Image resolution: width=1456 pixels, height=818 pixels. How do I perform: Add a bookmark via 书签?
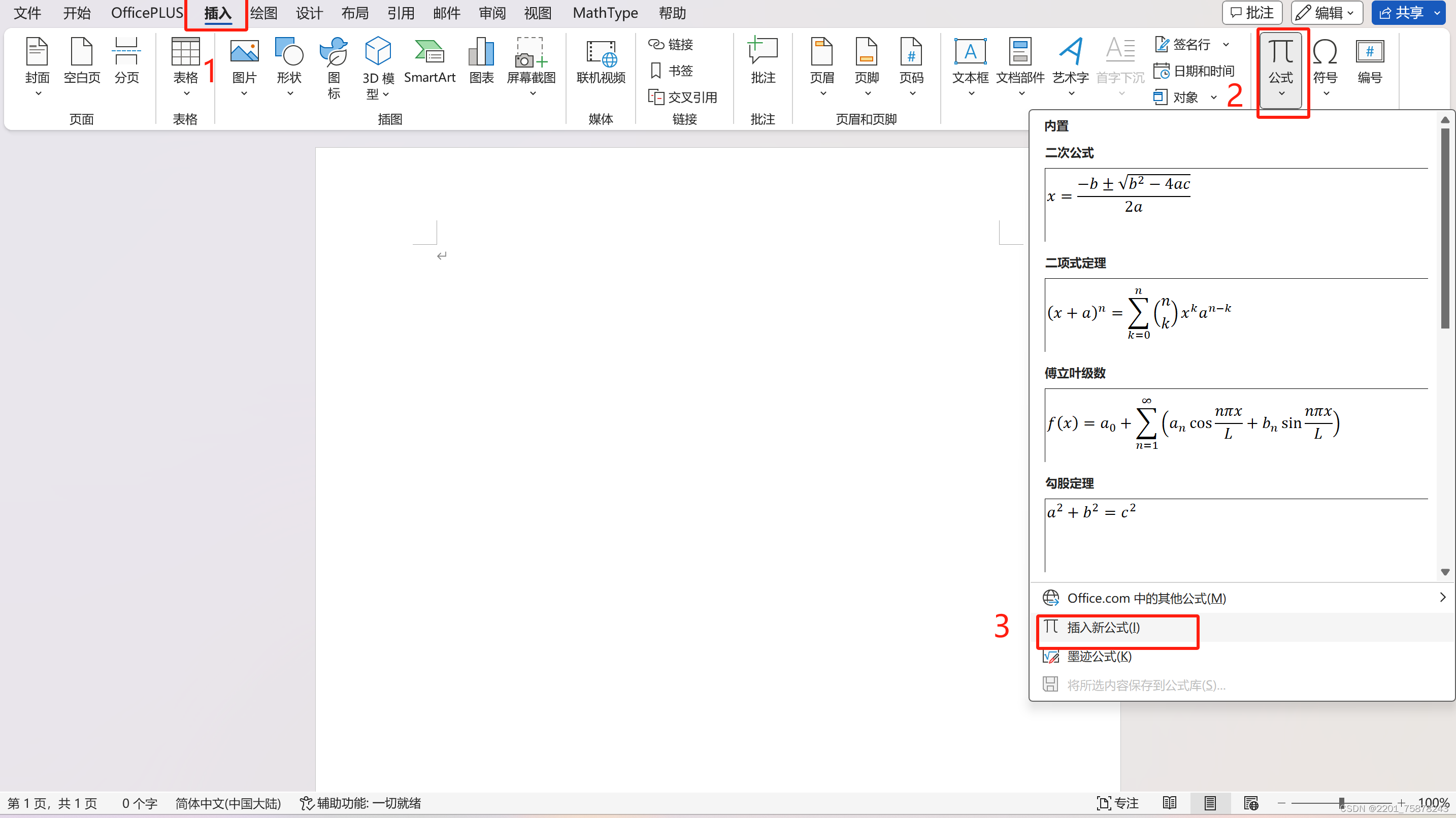point(672,71)
